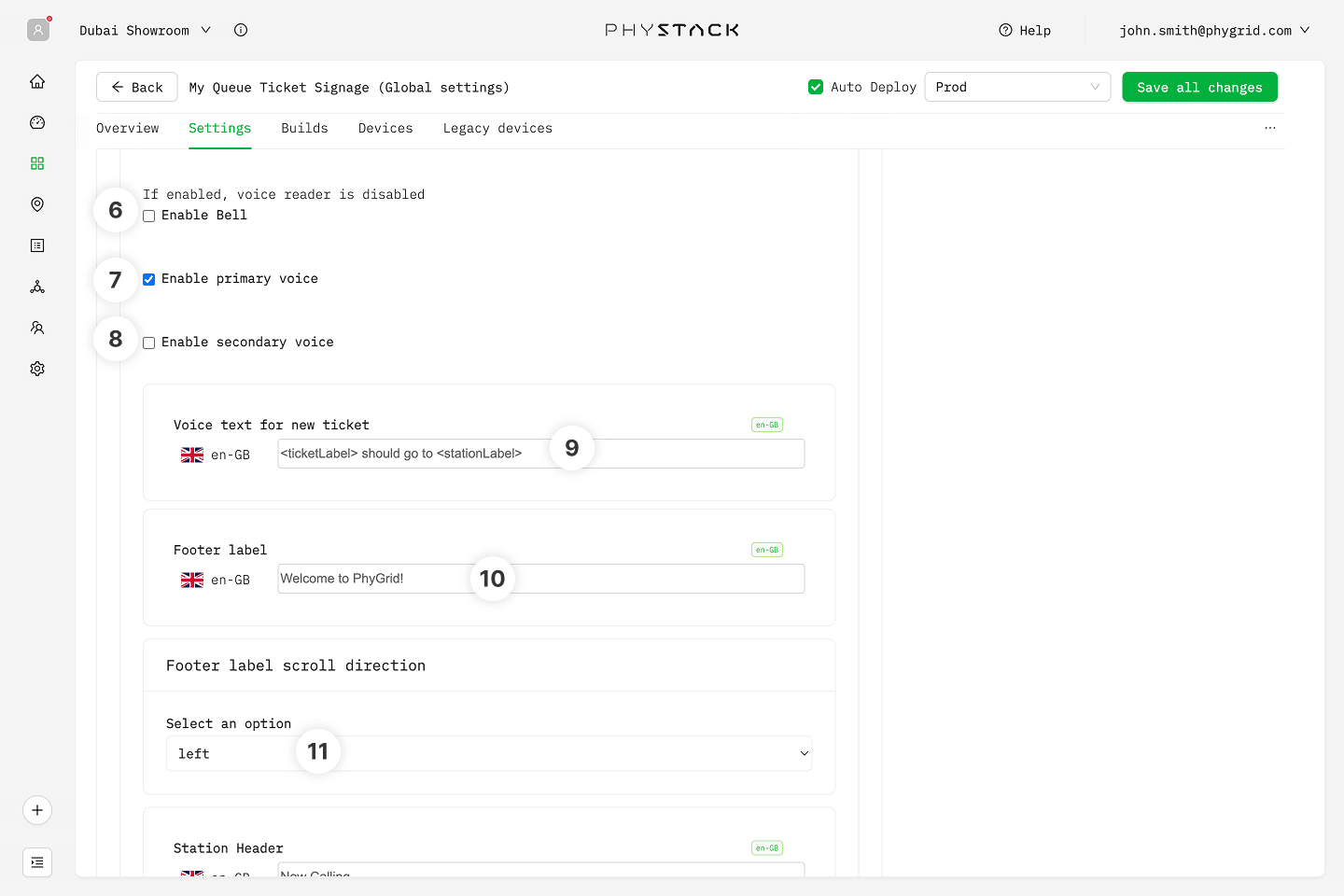Open the Home icon in sidebar
The image size is (1344, 896).
pos(37,81)
